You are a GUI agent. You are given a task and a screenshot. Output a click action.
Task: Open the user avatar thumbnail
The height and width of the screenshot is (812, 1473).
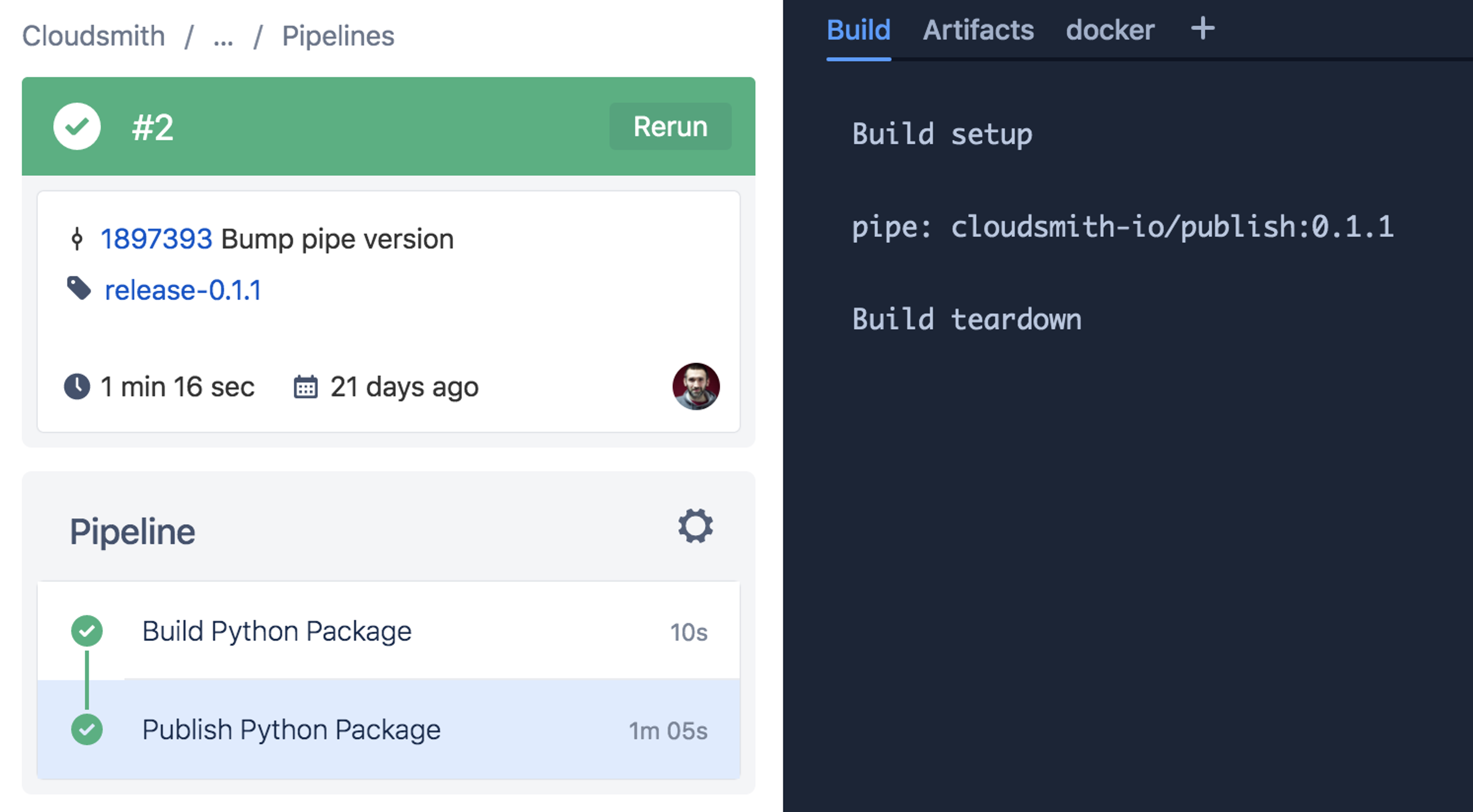point(695,386)
